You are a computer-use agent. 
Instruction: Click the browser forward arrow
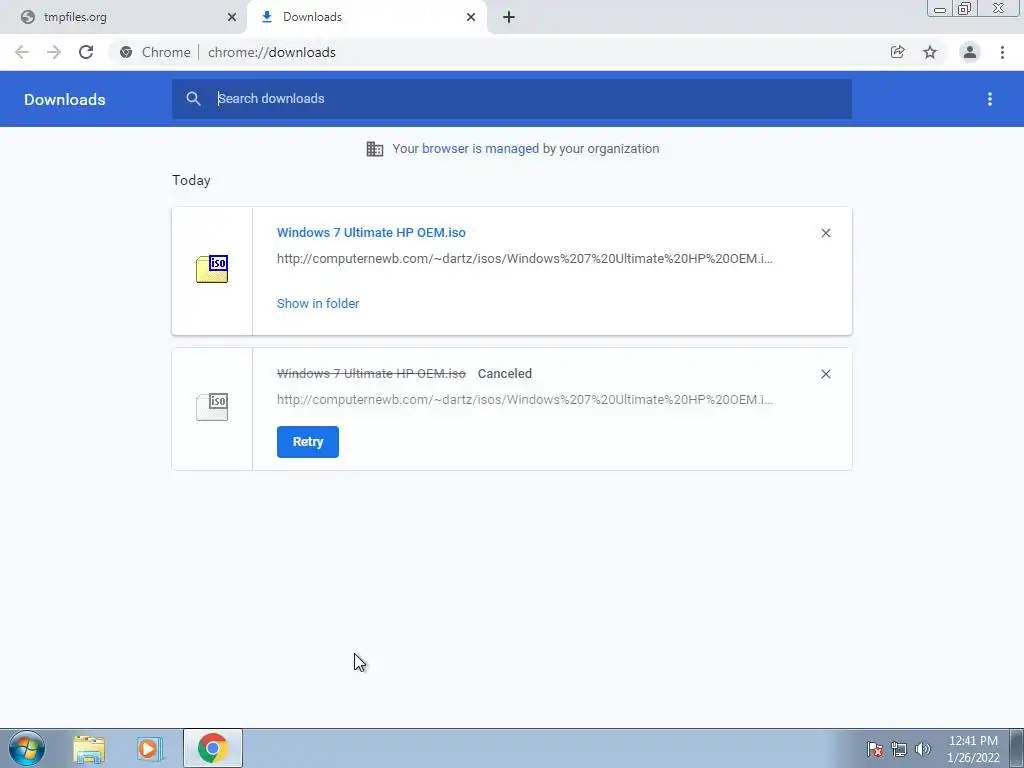tap(54, 52)
